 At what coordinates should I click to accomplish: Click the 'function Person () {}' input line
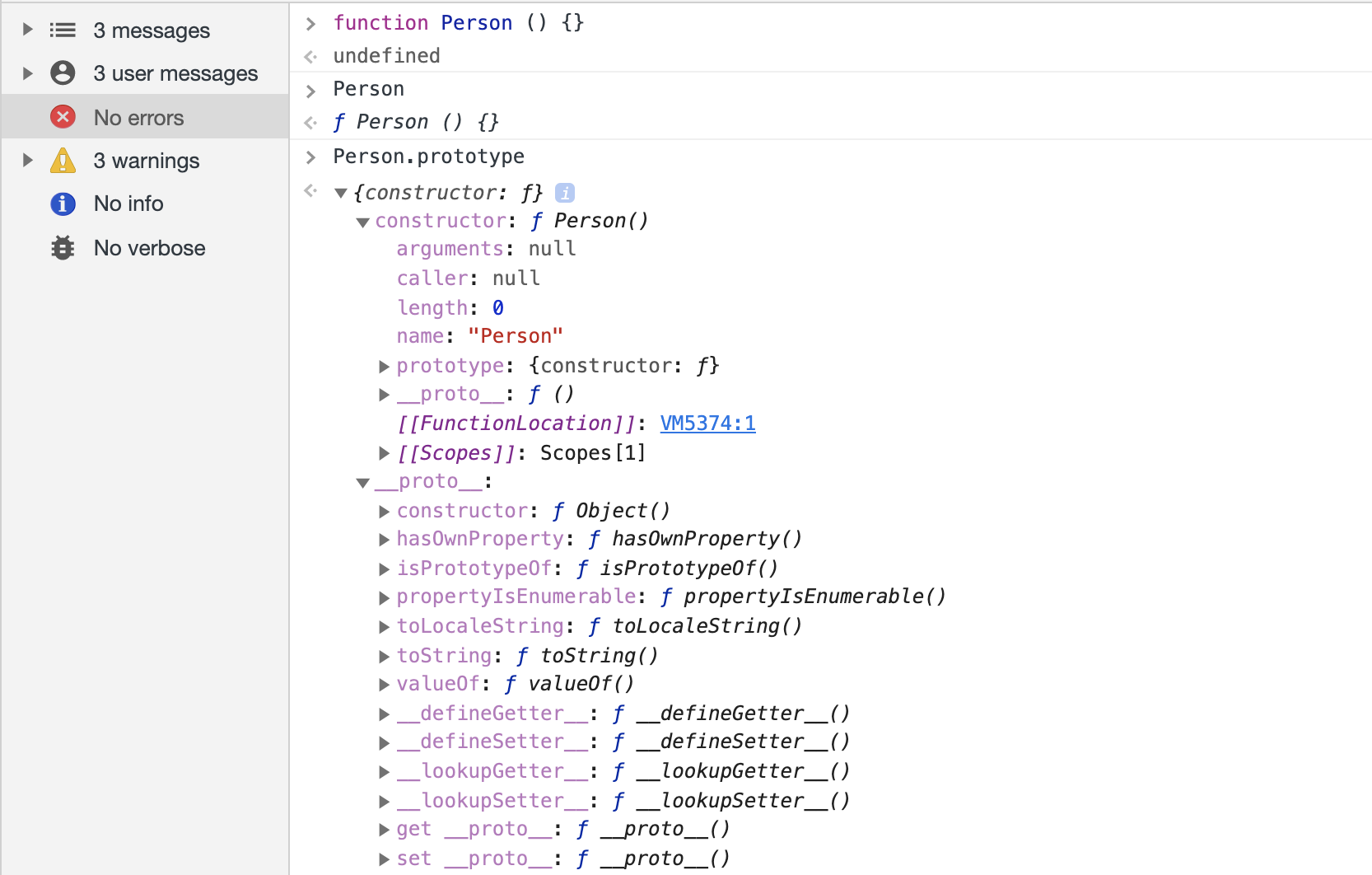[x=459, y=23]
